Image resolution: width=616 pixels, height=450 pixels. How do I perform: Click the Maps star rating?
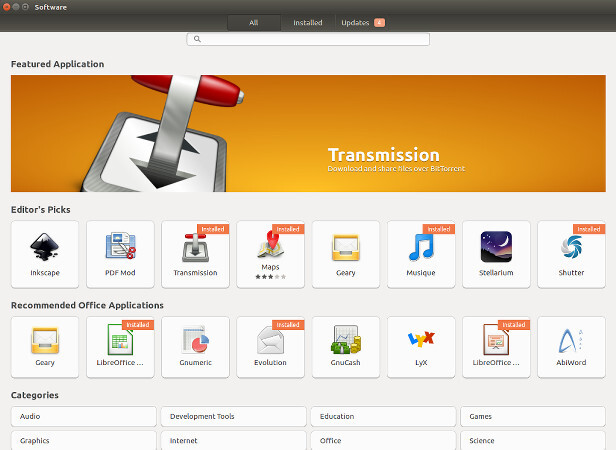270,277
